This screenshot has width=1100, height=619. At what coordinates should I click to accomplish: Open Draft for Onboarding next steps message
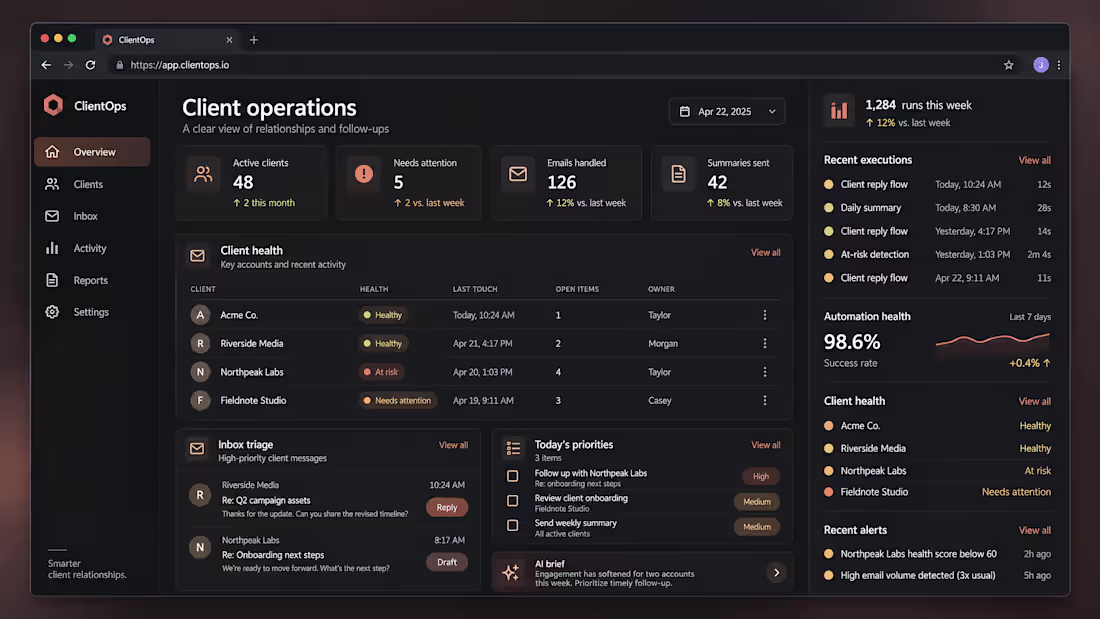click(x=447, y=562)
